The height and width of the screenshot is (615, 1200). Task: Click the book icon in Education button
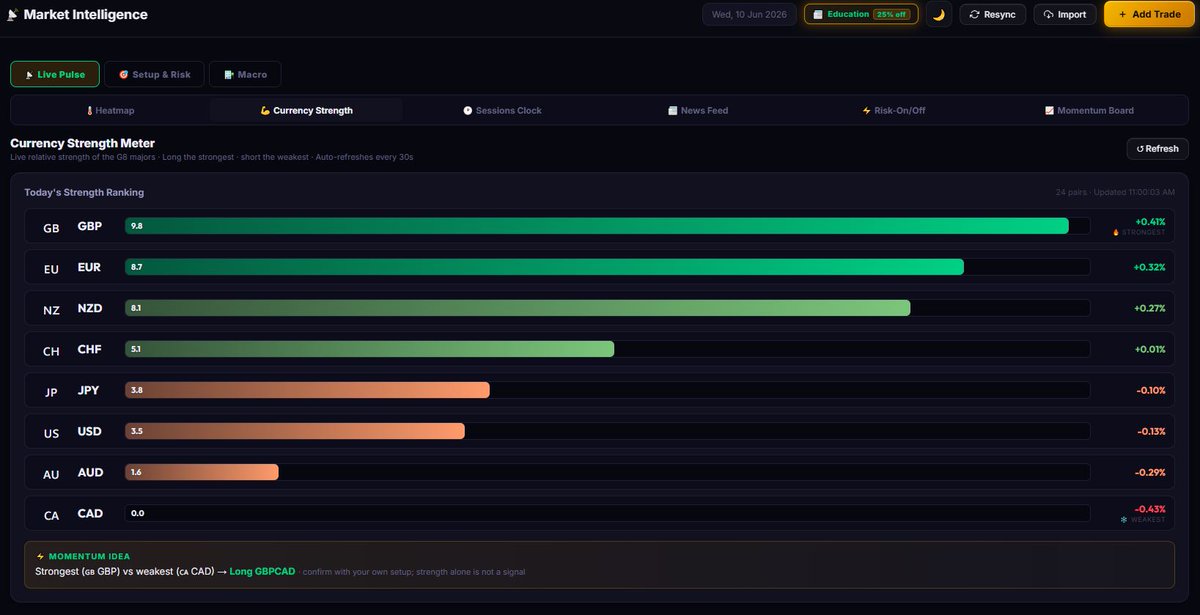pyautogui.click(x=818, y=14)
